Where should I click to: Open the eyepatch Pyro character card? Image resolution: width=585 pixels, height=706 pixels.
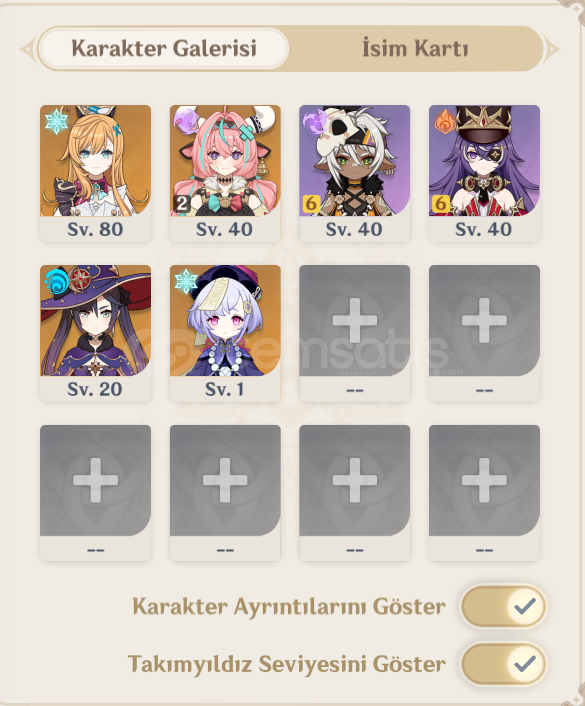tap(484, 173)
